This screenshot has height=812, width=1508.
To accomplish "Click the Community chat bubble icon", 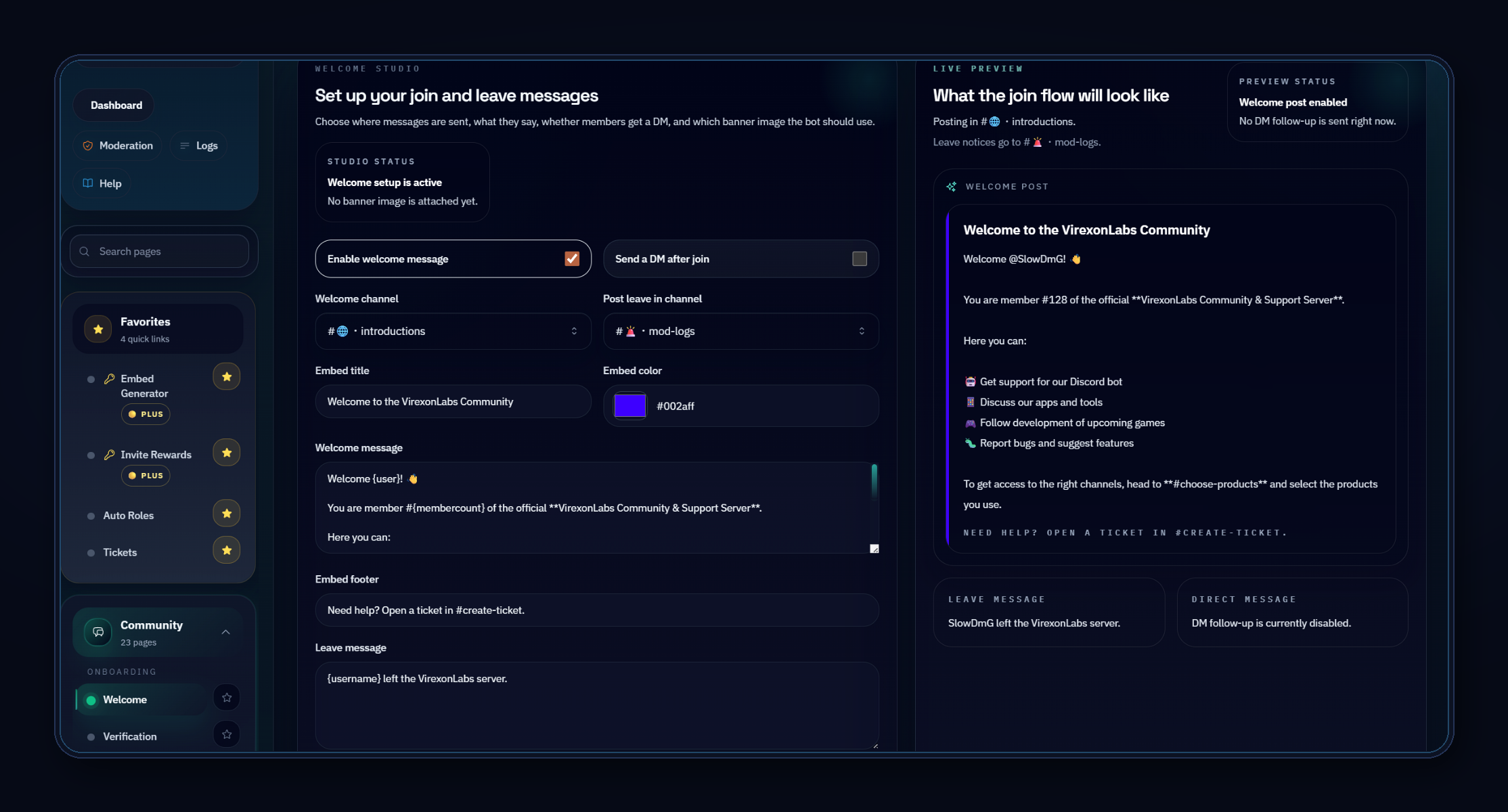I will pyautogui.click(x=98, y=632).
